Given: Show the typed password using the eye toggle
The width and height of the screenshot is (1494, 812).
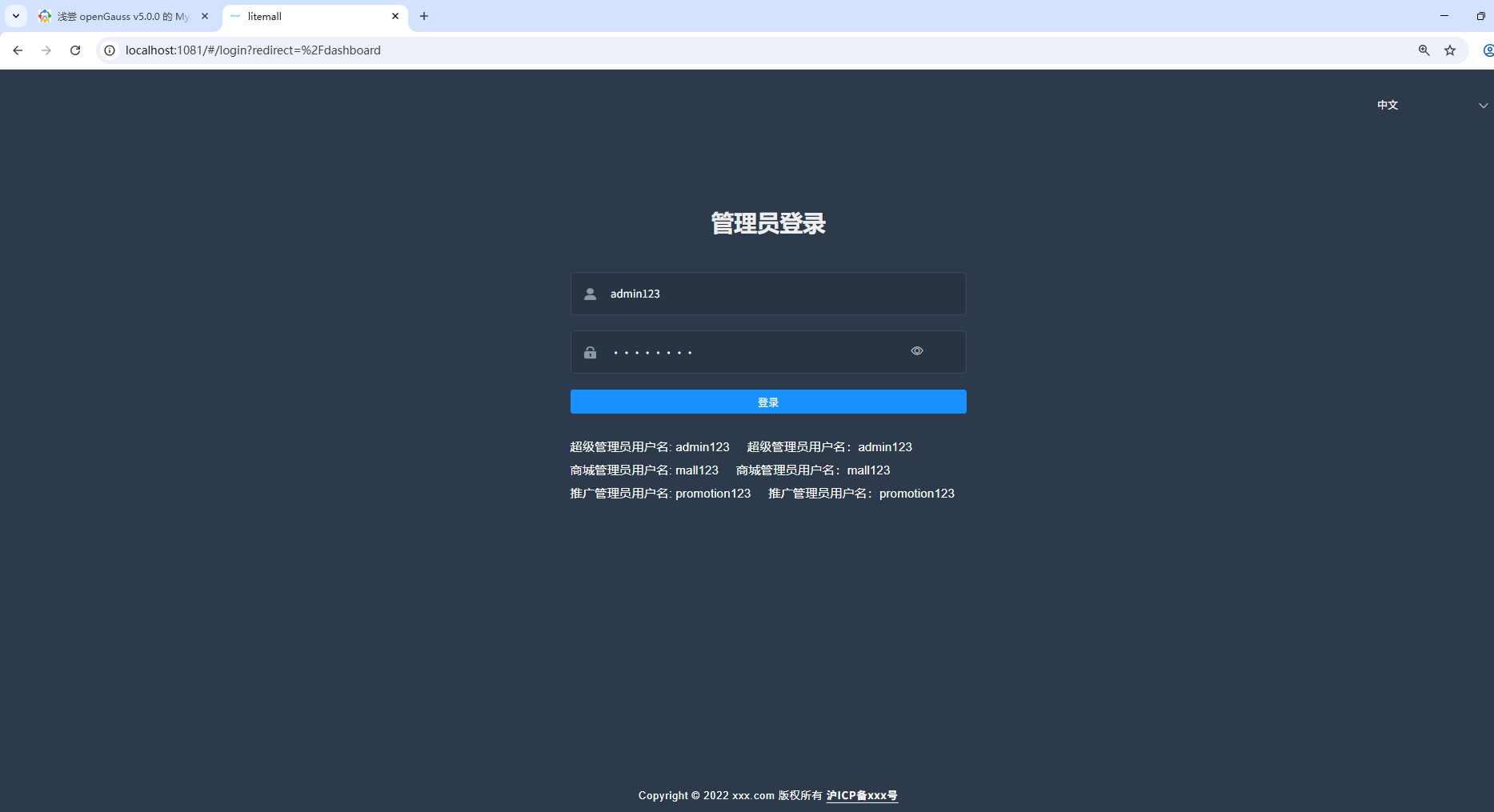Looking at the screenshot, I should [916, 350].
